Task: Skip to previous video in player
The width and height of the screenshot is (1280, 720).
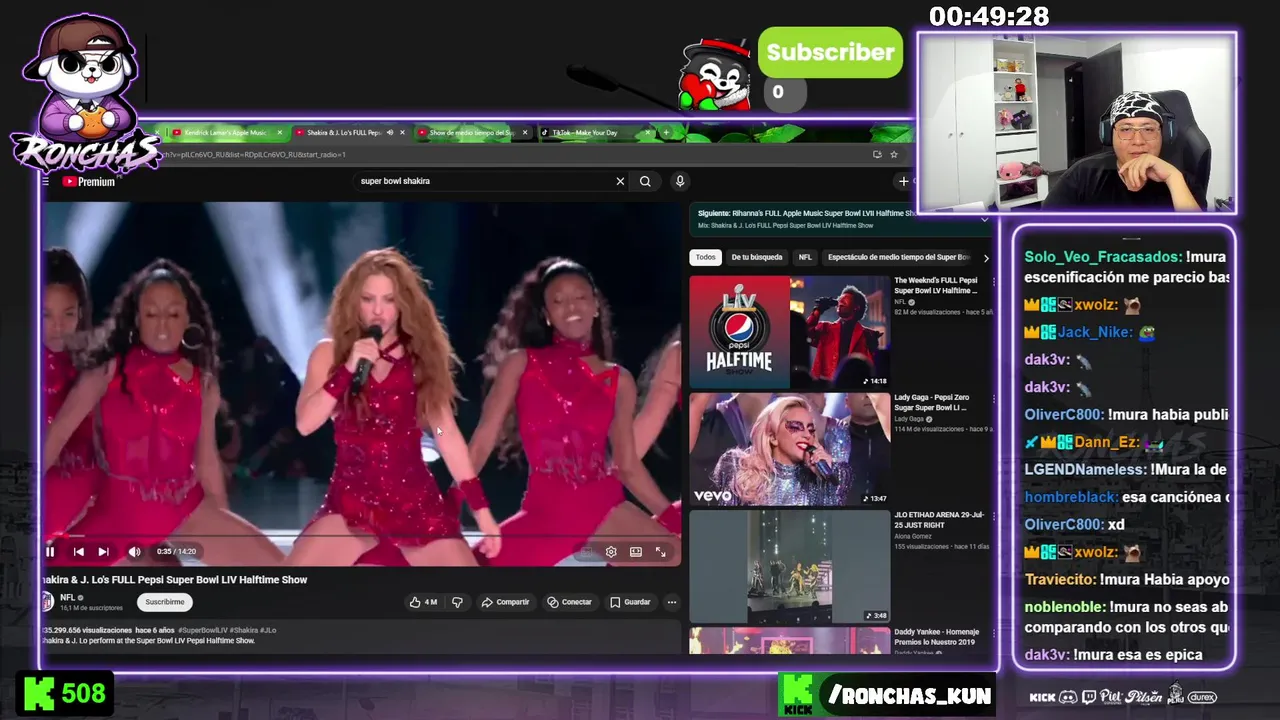Action: click(78, 551)
